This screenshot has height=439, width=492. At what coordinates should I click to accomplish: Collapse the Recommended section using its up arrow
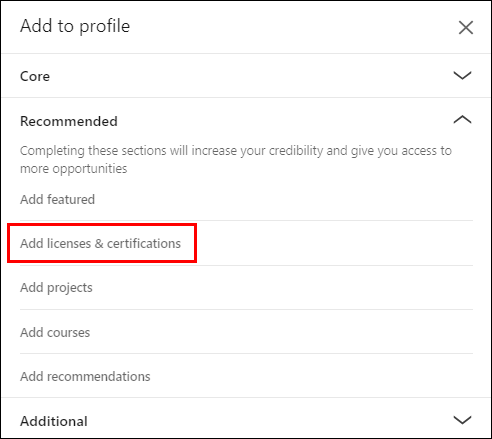click(462, 119)
